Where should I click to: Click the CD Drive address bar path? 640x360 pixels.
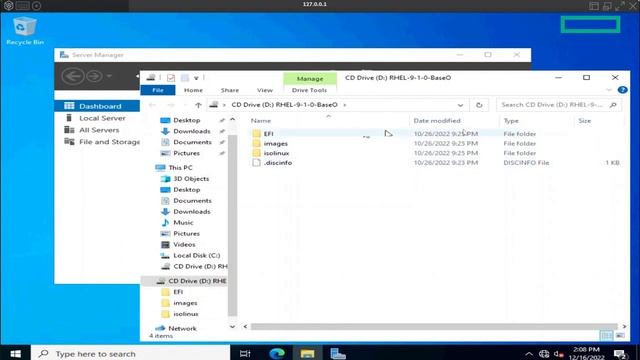pyautogui.click(x=284, y=105)
